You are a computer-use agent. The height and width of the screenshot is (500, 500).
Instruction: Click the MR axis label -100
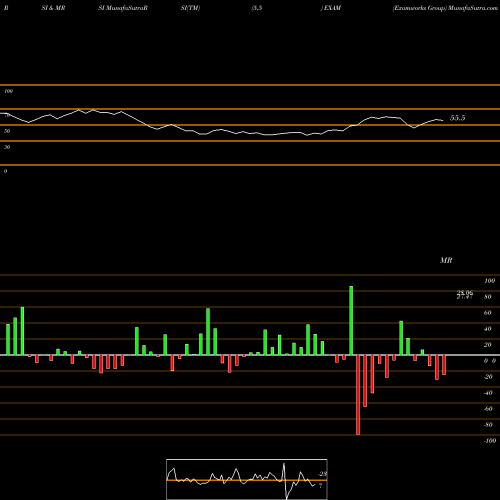tap(490, 441)
